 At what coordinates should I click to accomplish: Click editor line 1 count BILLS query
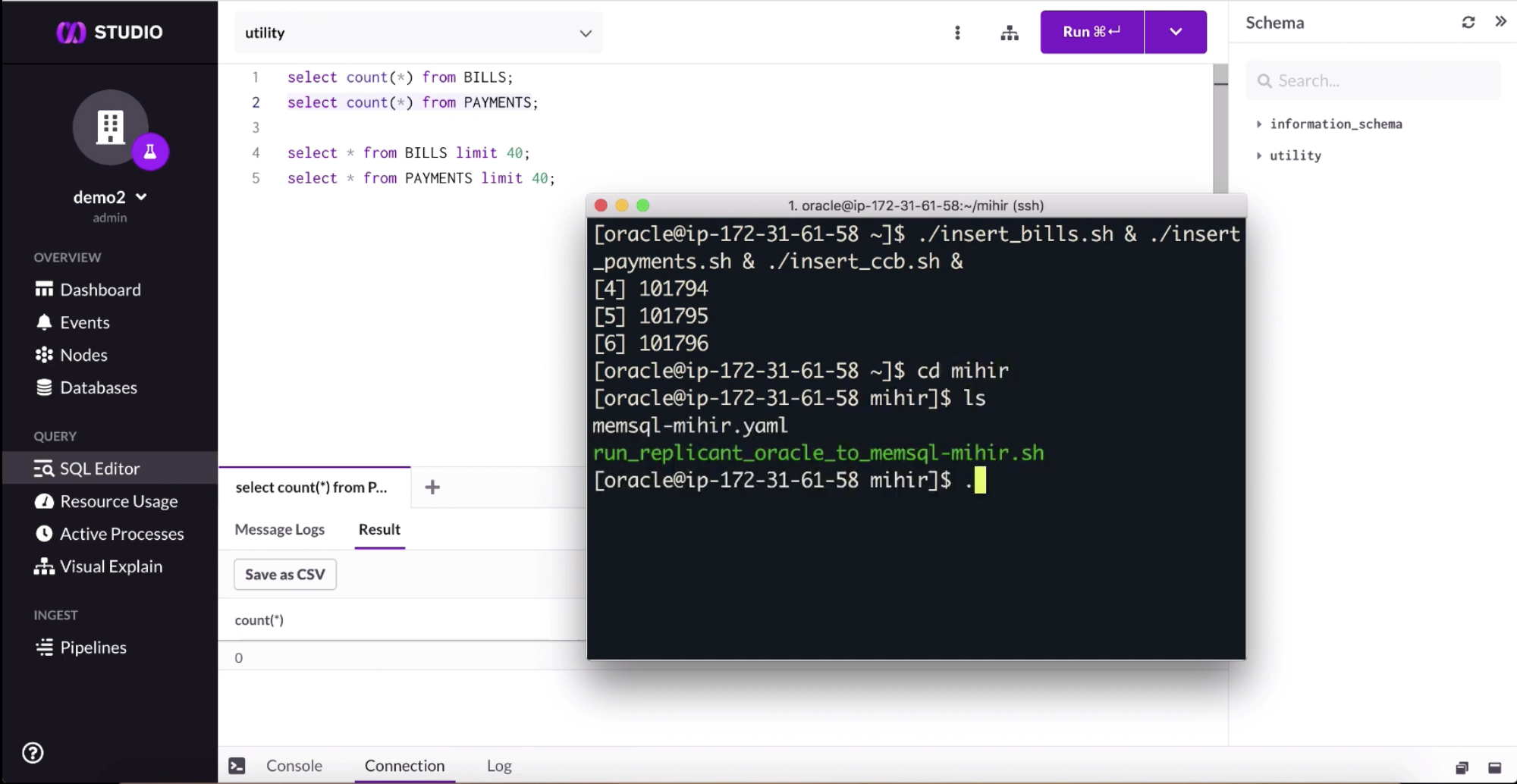click(x=400, y=77)
